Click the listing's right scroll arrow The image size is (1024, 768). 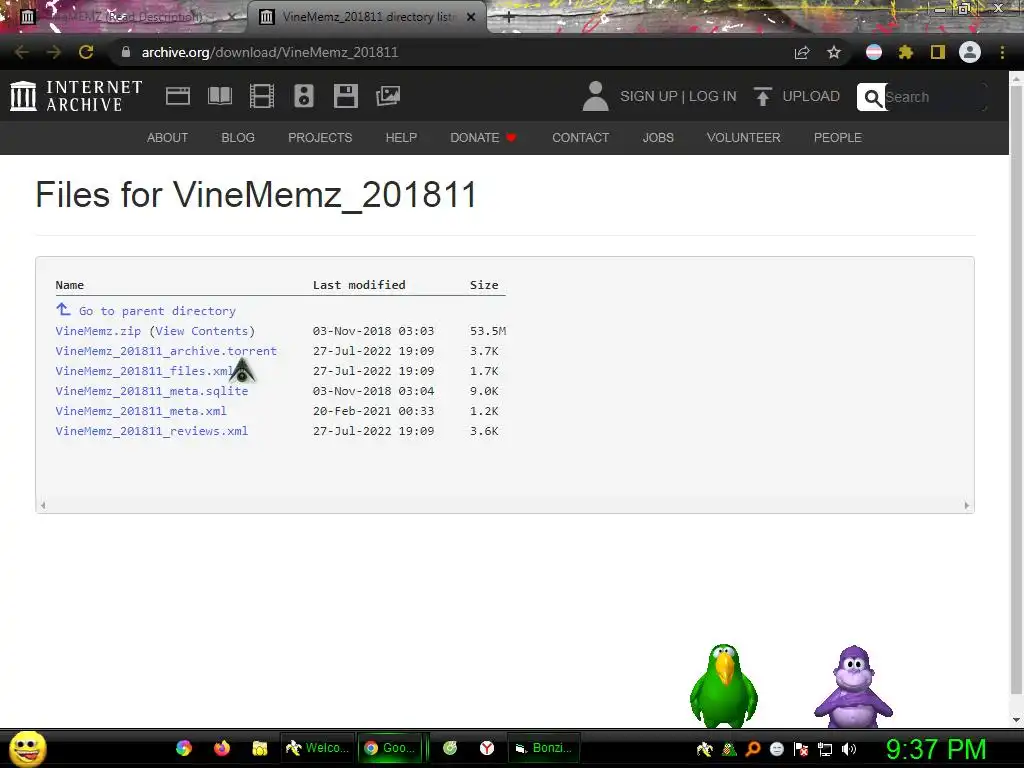coord(967,505)
